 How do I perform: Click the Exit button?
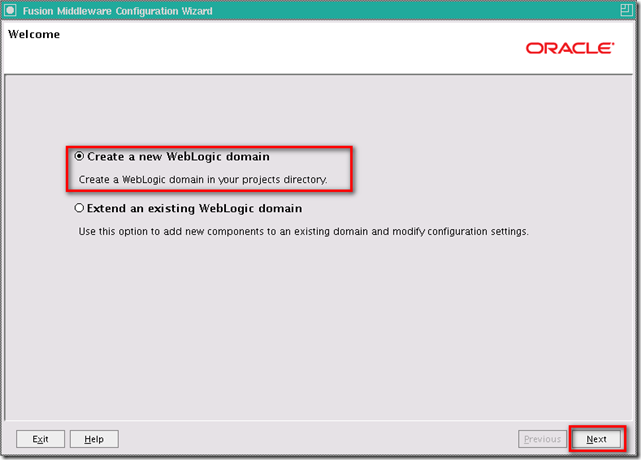coord(40,439)
